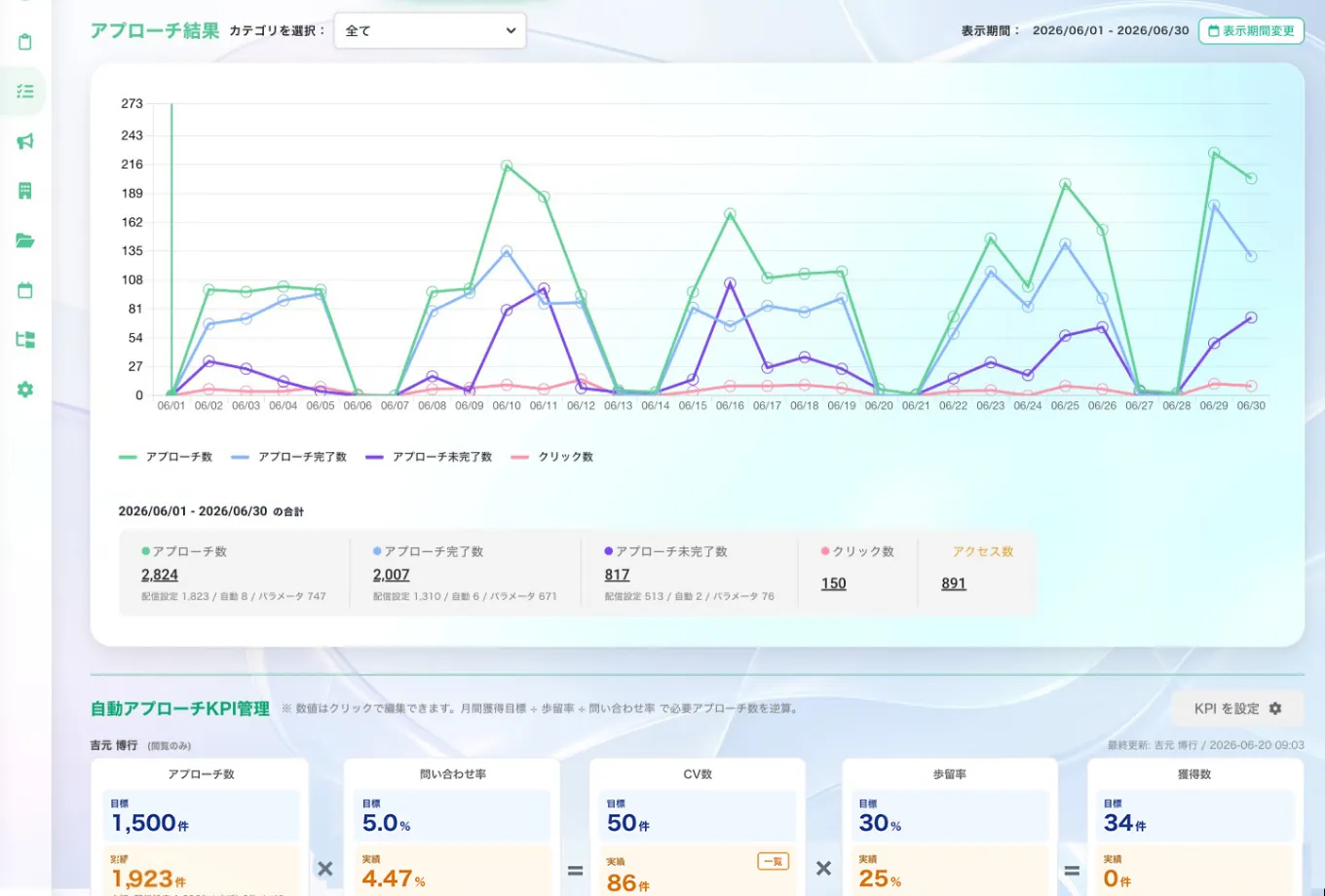Image resolution: width=1325 pixels, height=896 pixels.
Task: Select the checklist icon in sidebar
Action: point(25,92)
